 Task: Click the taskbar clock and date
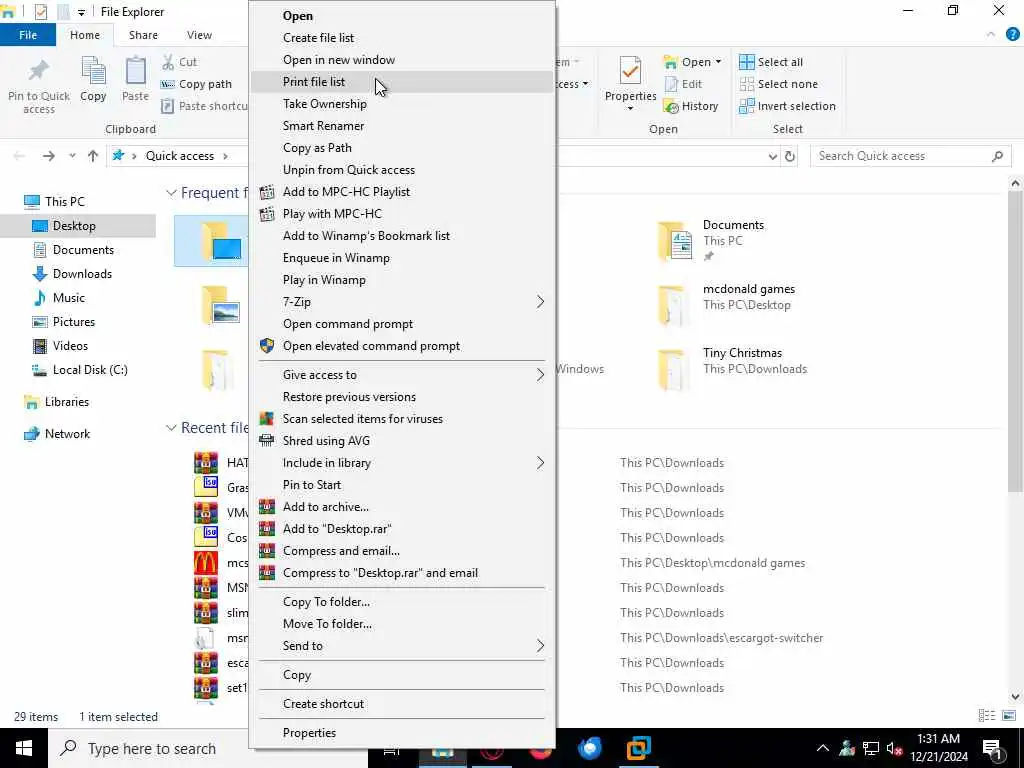[938, 748]
